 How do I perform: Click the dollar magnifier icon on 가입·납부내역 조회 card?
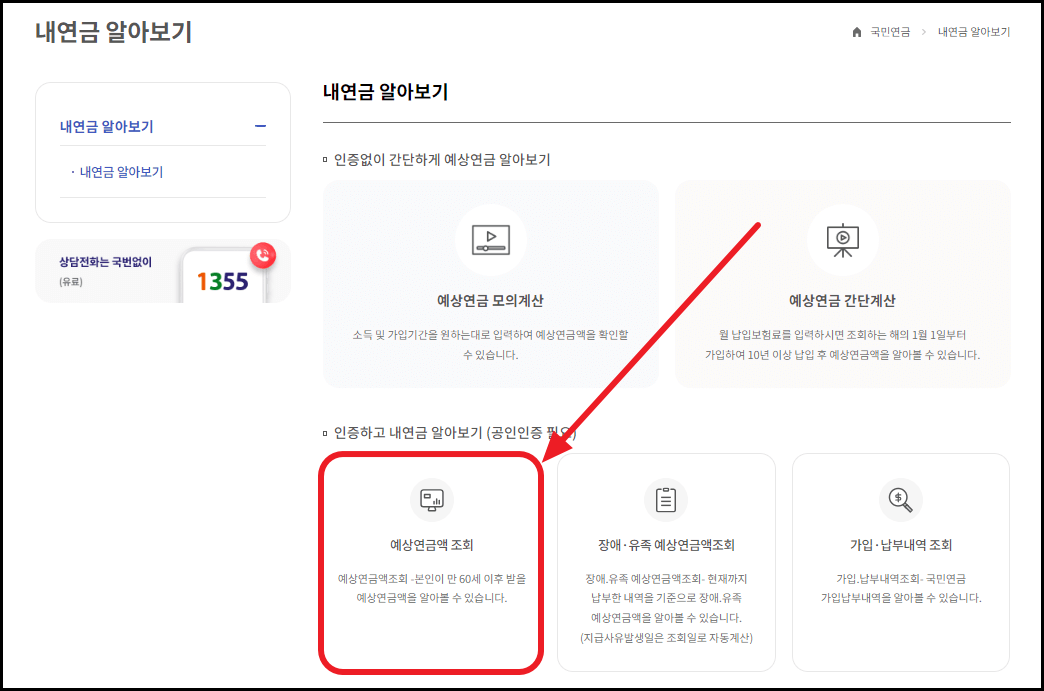click(x=900, y=500)
